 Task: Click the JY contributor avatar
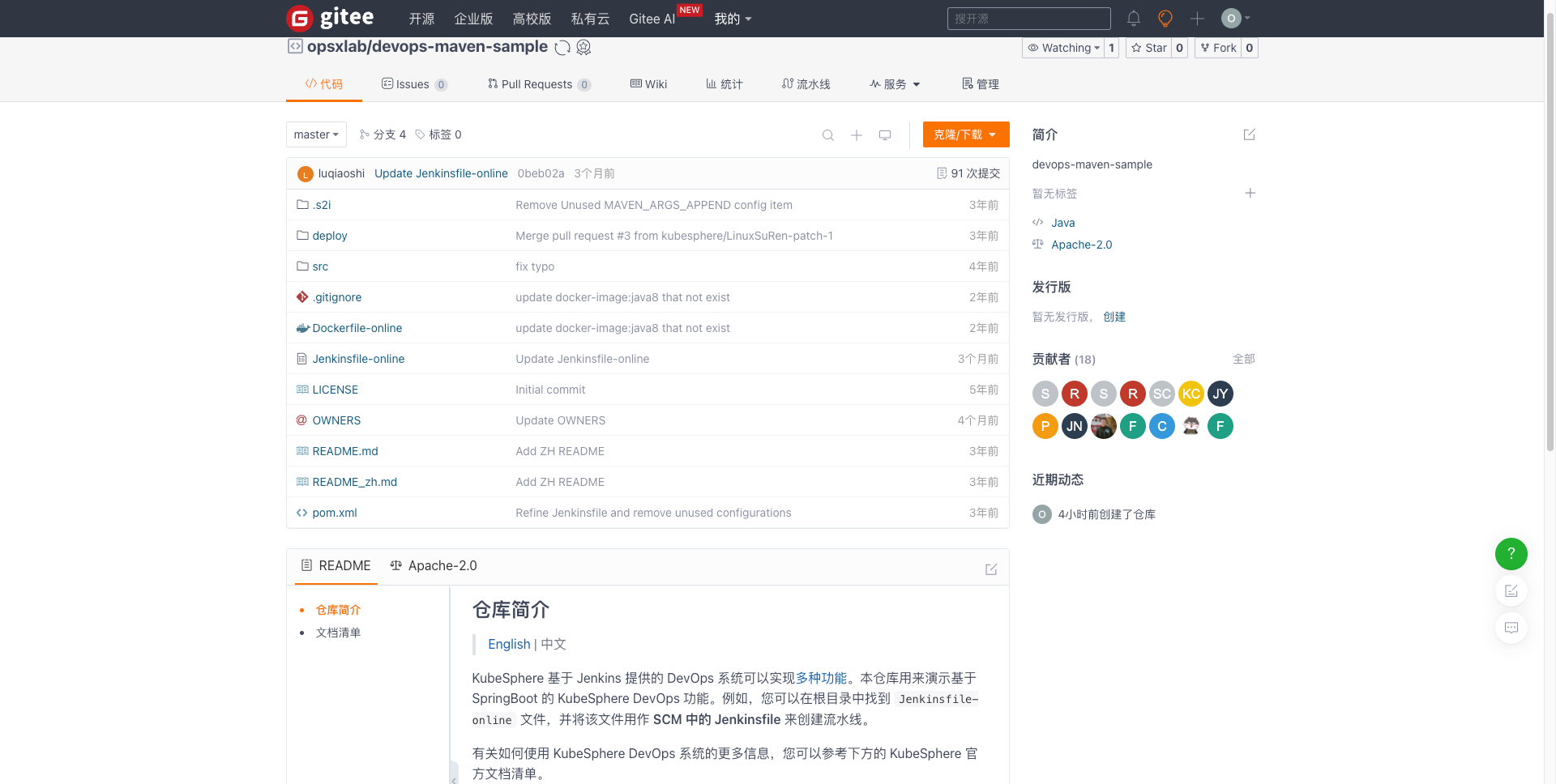1220,394
